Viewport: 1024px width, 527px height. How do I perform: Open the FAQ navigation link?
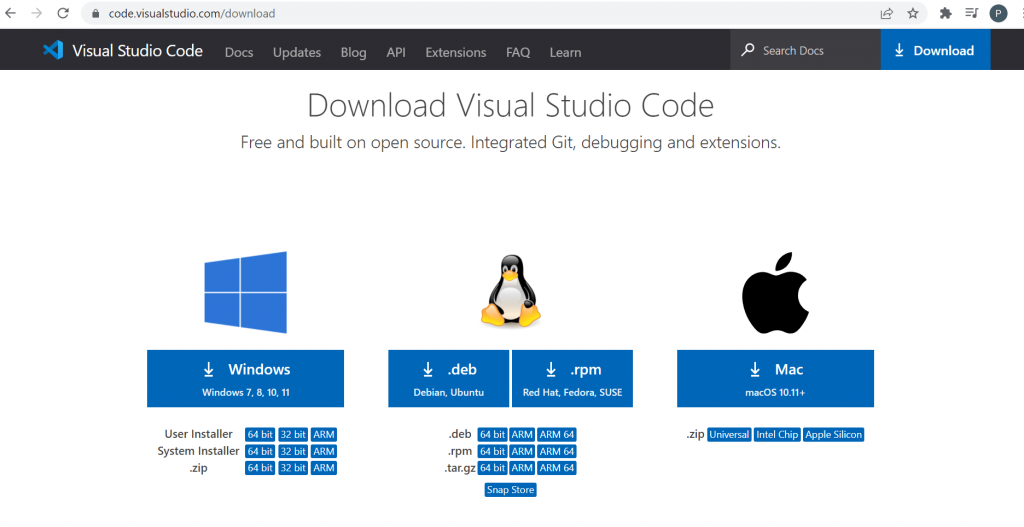tap(518, 52)
